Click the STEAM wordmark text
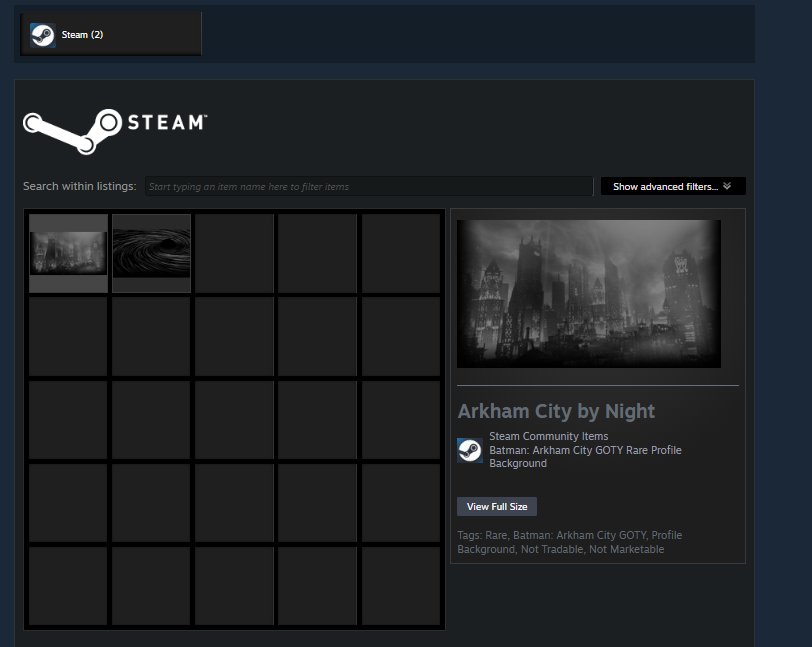This screenshot has height=647, width=812. pos(167,122)
